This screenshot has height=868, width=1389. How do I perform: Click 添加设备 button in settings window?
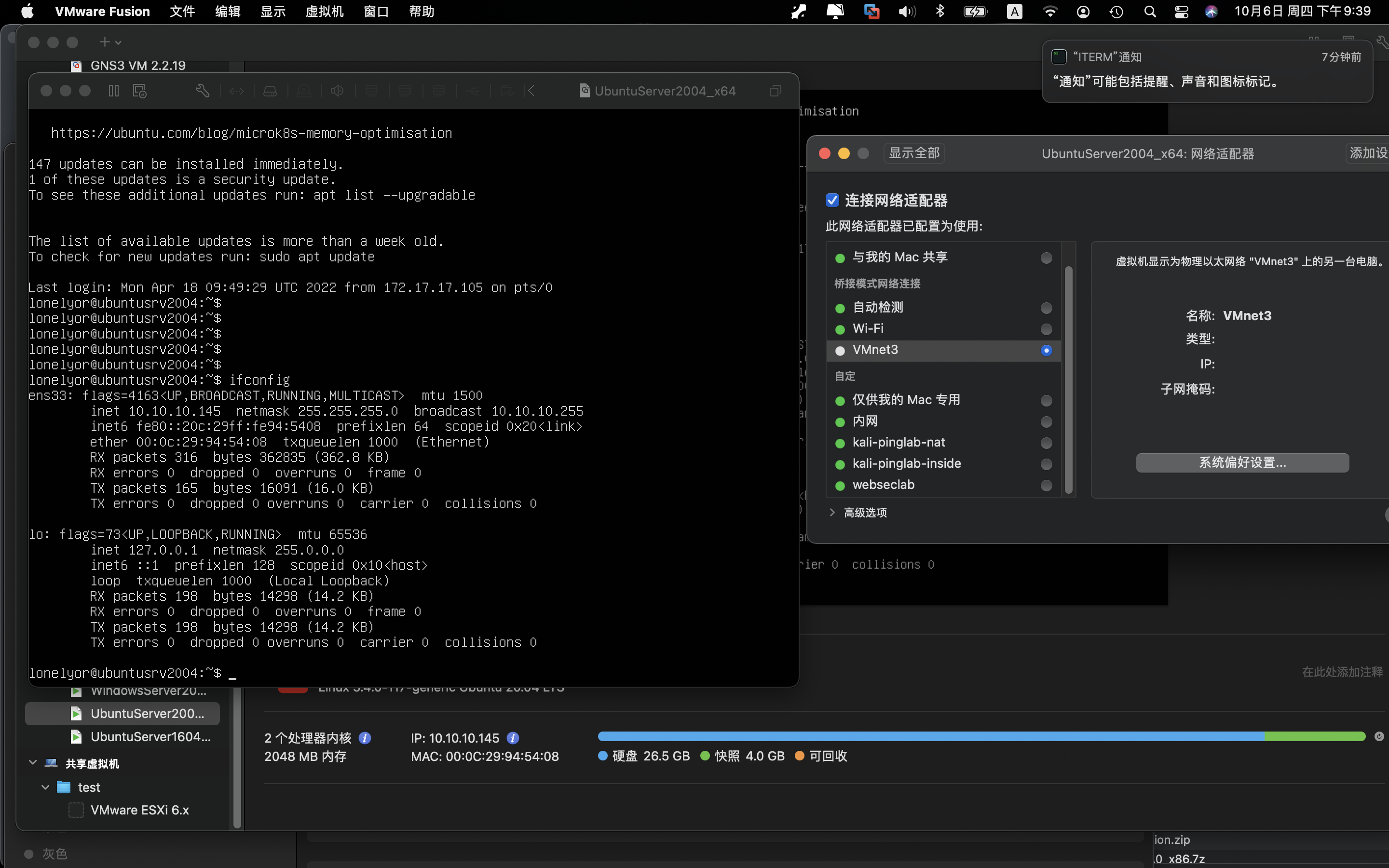point(1368,153)
